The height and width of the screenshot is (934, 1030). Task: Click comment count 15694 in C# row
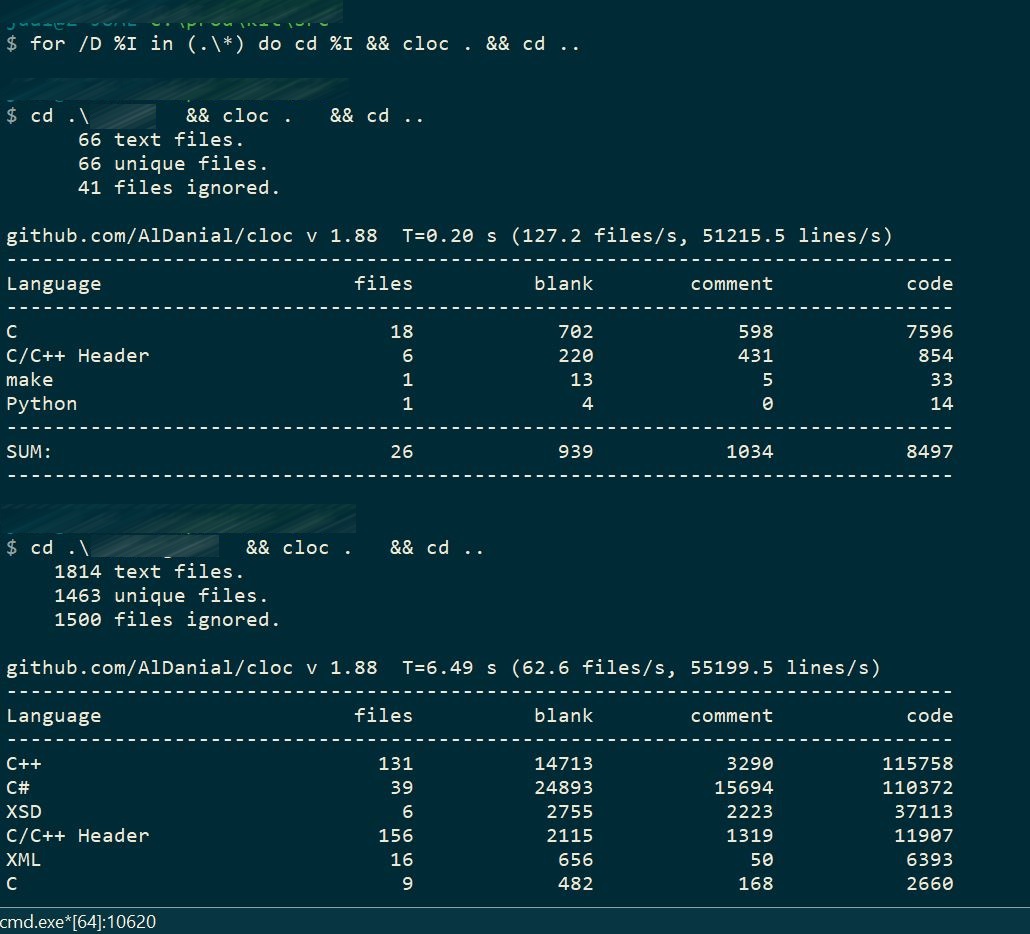[744, 788]
